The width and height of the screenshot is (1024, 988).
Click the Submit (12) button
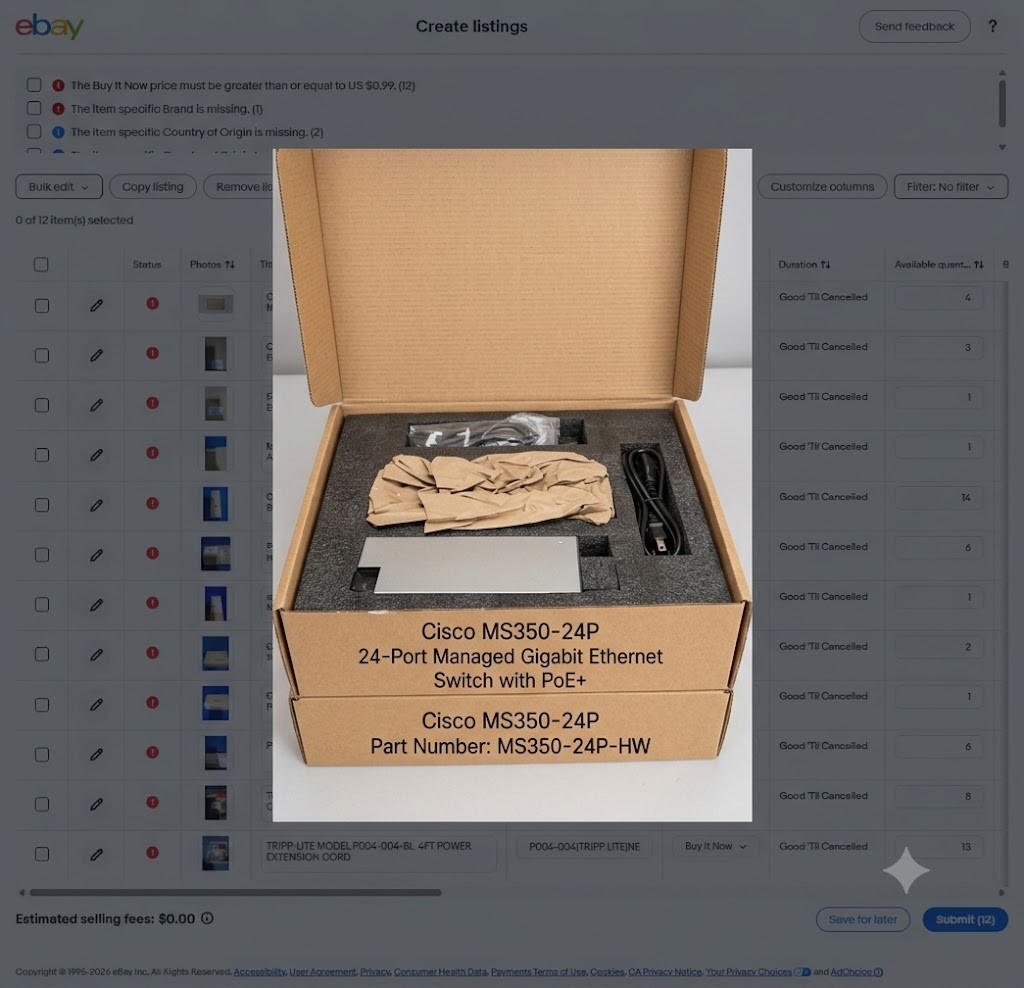965,919
